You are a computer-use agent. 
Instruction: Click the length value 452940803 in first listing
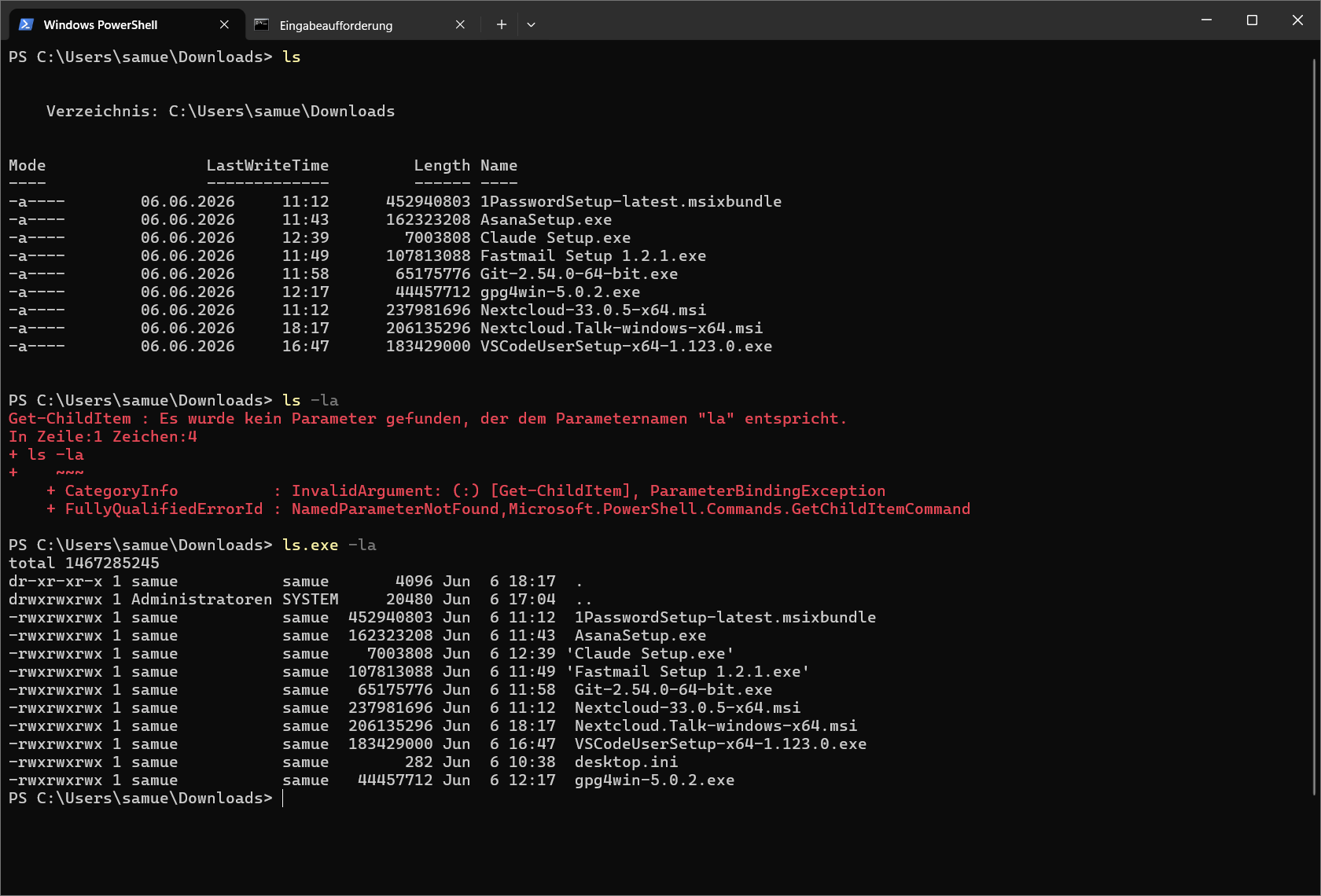[x=428, y=201]
